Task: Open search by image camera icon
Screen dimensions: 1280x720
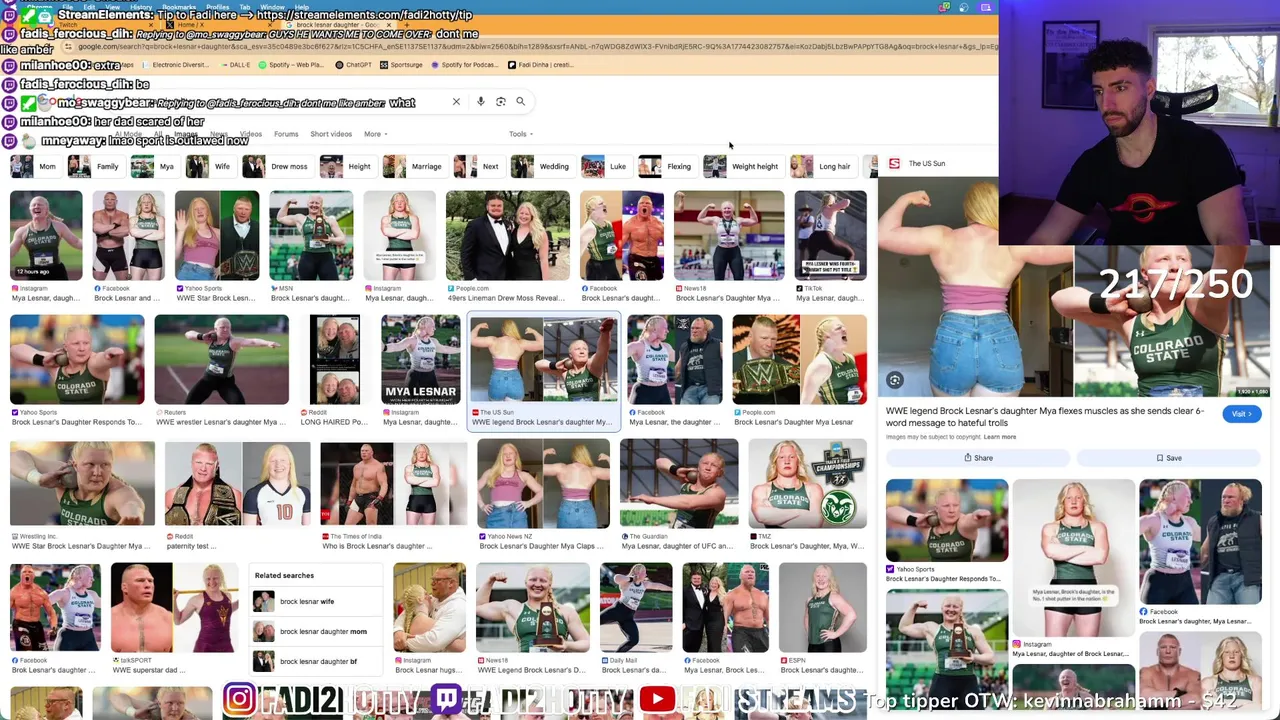Action: point(501,102)
